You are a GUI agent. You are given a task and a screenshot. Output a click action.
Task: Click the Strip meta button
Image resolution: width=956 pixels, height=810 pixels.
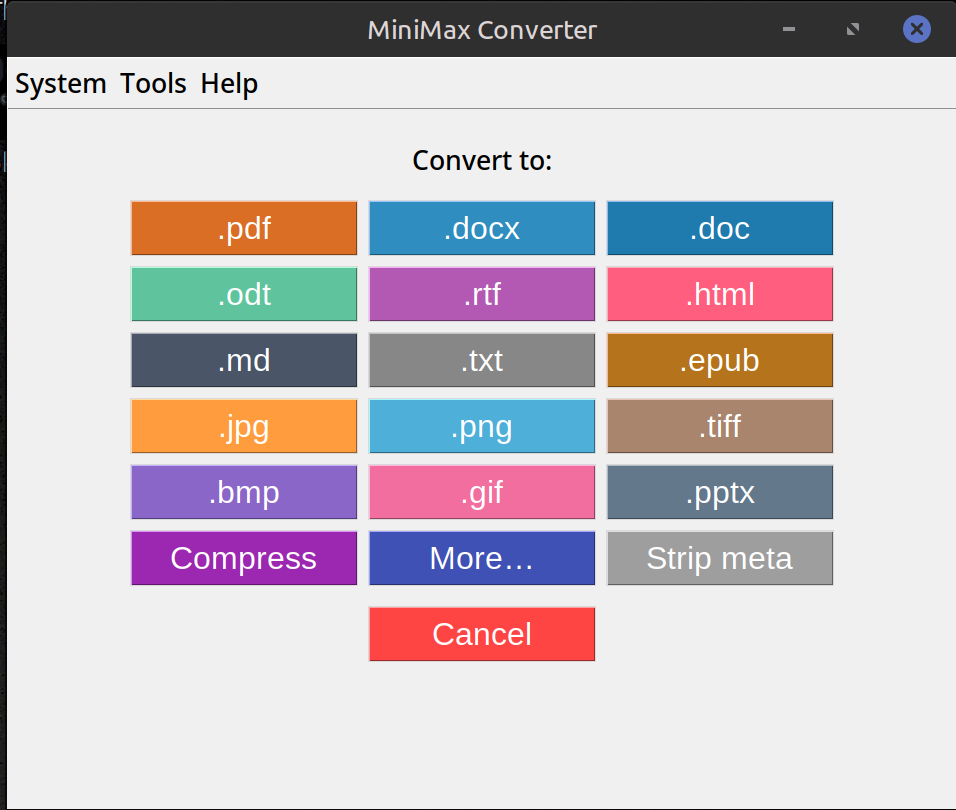click(x=720, y=558)
